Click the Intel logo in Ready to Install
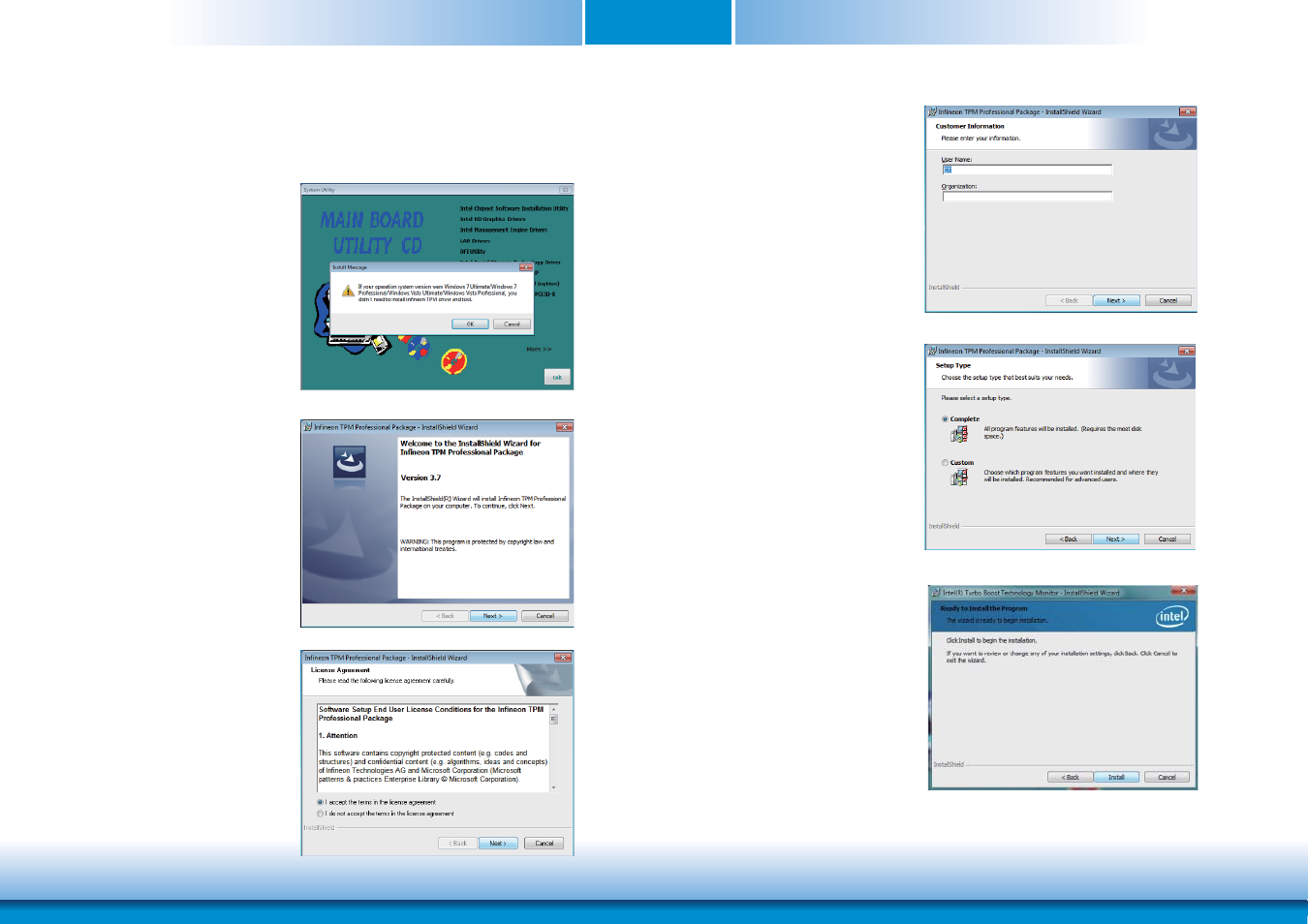Image resolution: width=1308 pixels, height=924 pixels. (x=1172, y=617)
